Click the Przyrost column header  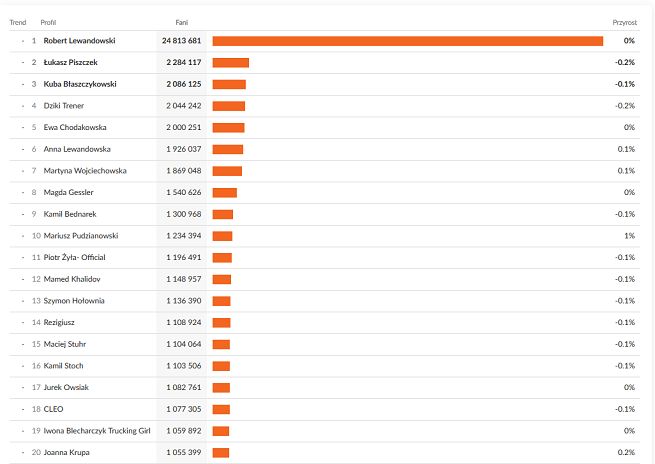click(x=624, y=21)
